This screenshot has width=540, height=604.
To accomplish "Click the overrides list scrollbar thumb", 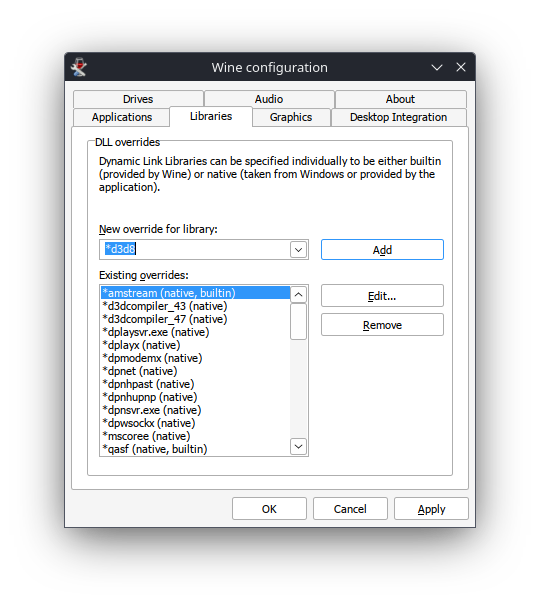I will 299,322.
